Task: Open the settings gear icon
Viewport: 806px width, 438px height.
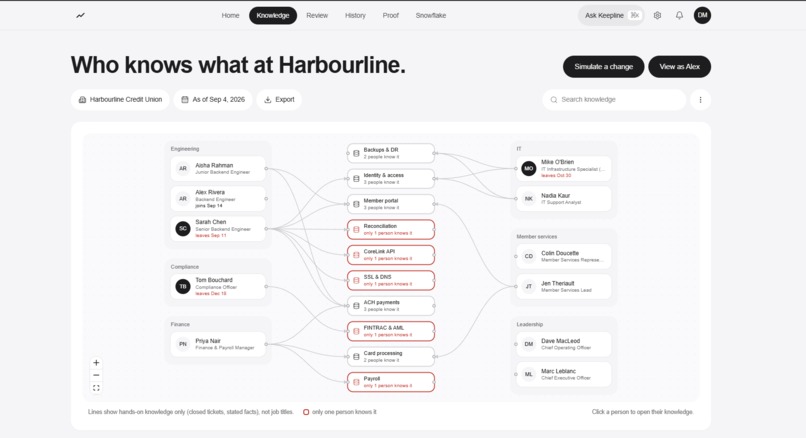Action: (x=657, y=15)
